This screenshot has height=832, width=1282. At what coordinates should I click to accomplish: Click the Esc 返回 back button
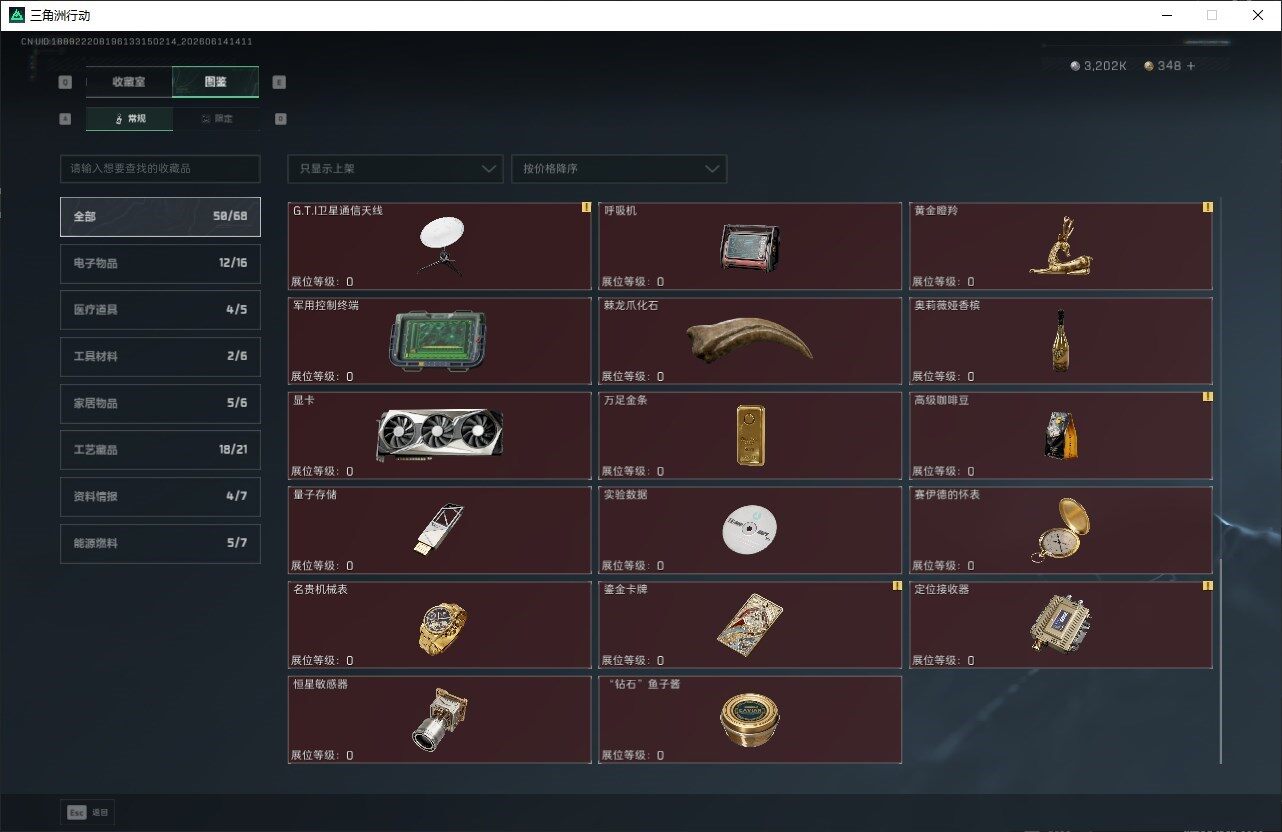88,812
